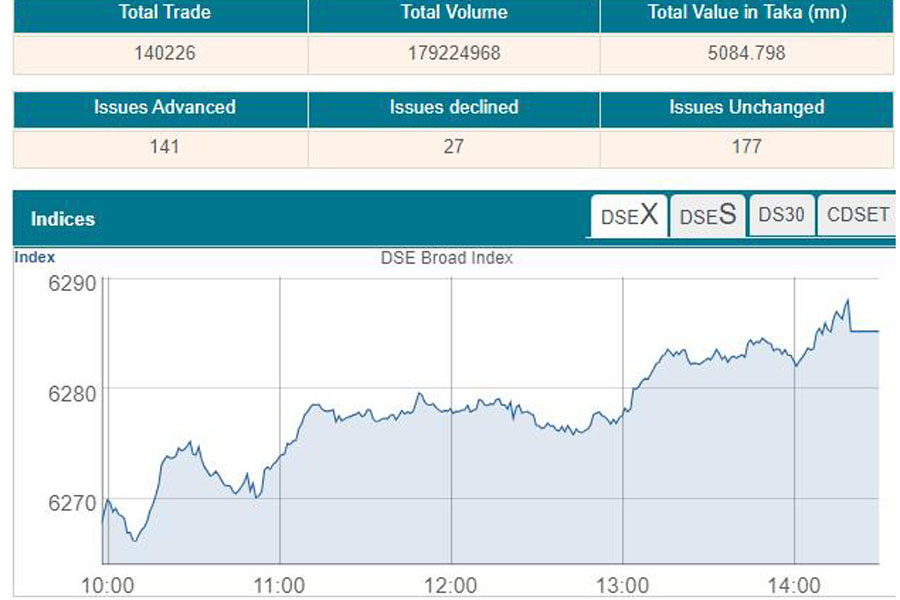Click the 6290 value on the index axis

(72, 283)
